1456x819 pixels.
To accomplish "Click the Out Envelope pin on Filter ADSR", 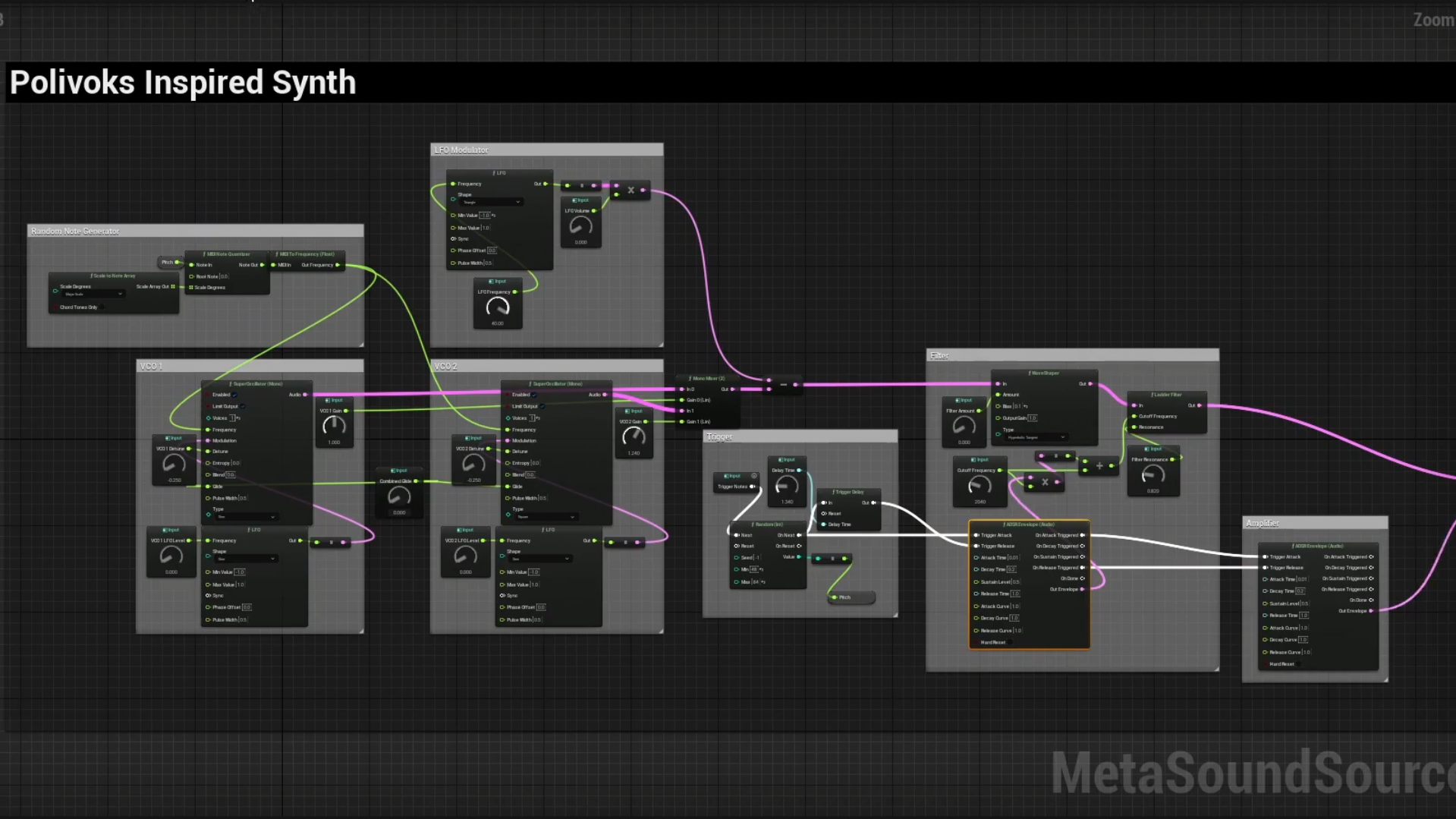I will tap(1082, 589).
